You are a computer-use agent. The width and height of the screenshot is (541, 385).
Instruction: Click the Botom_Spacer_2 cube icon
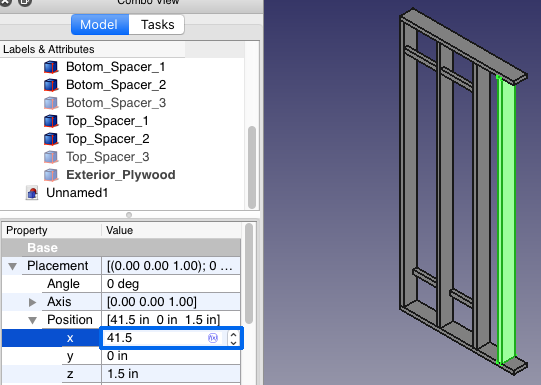51,85
